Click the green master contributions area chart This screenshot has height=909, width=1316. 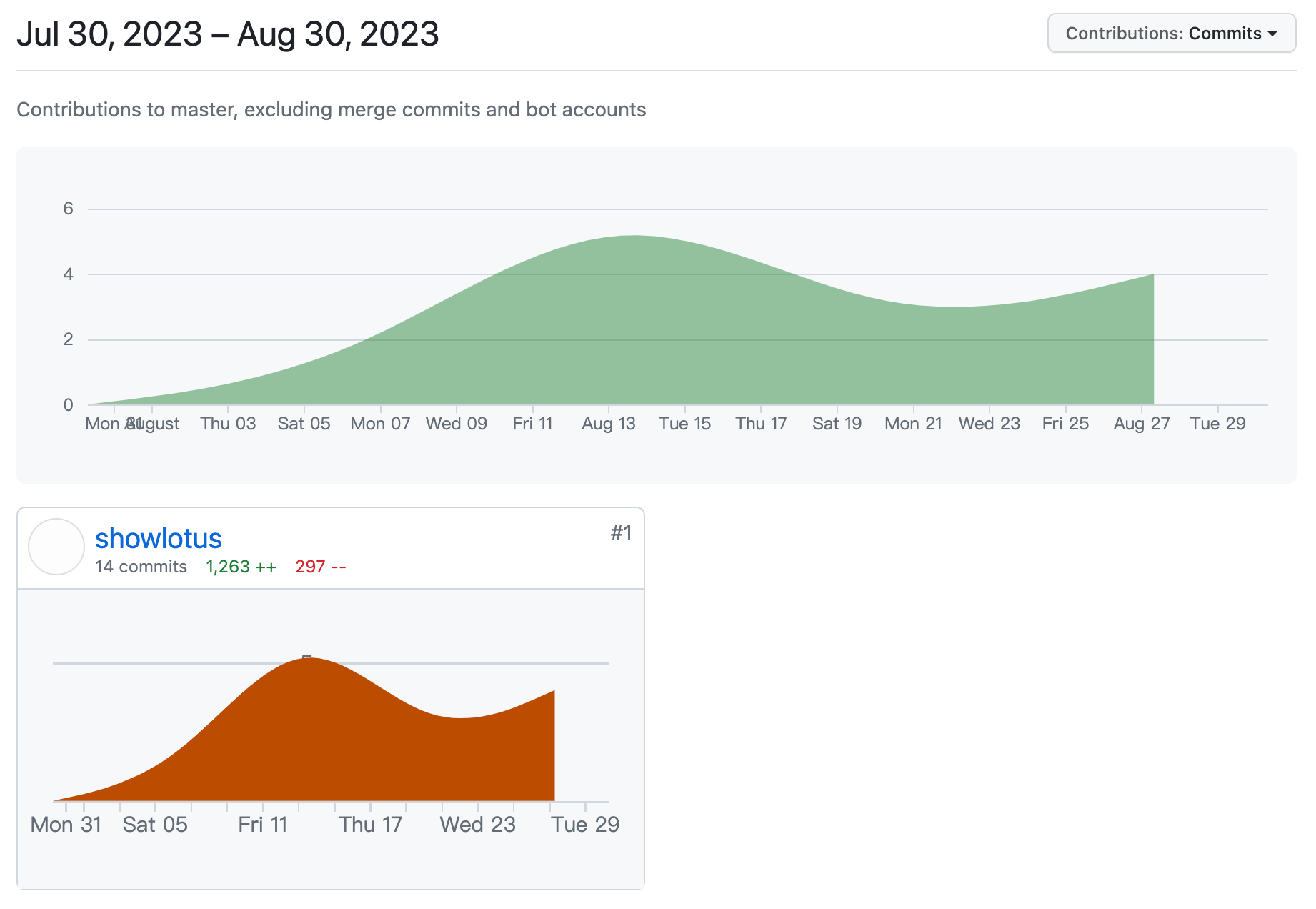[x=620, y=322]
